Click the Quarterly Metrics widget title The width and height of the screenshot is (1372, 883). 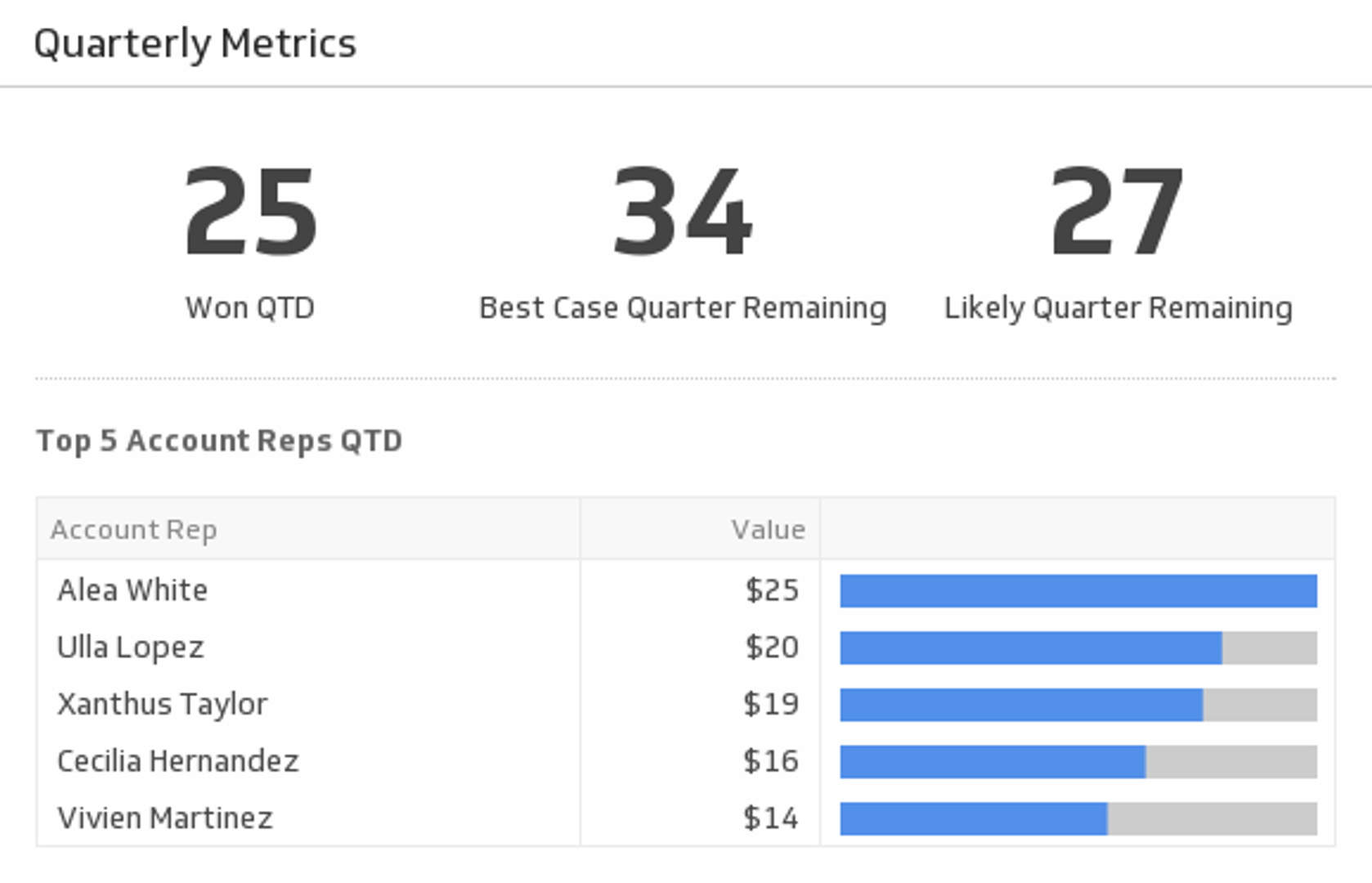point(195,43)
